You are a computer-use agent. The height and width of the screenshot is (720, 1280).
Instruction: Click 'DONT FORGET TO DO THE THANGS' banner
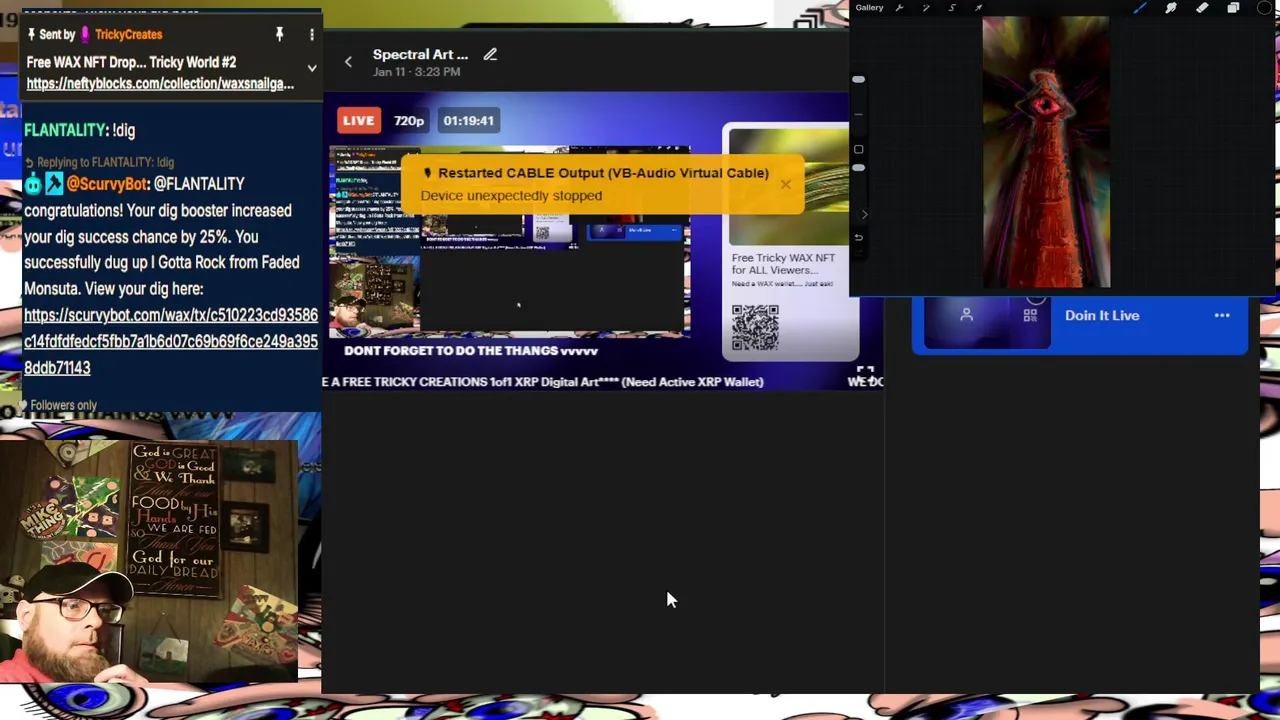(x=471, y=351)
